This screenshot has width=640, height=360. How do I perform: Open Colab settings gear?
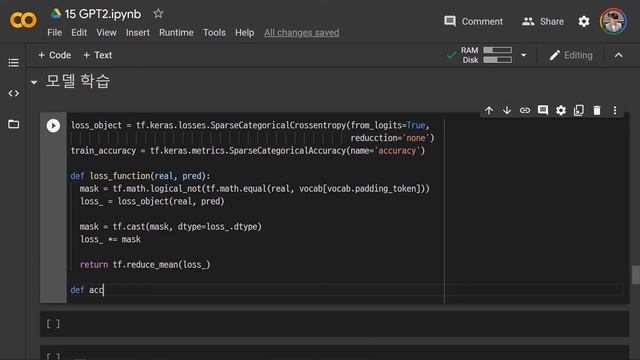pos(584,21)
